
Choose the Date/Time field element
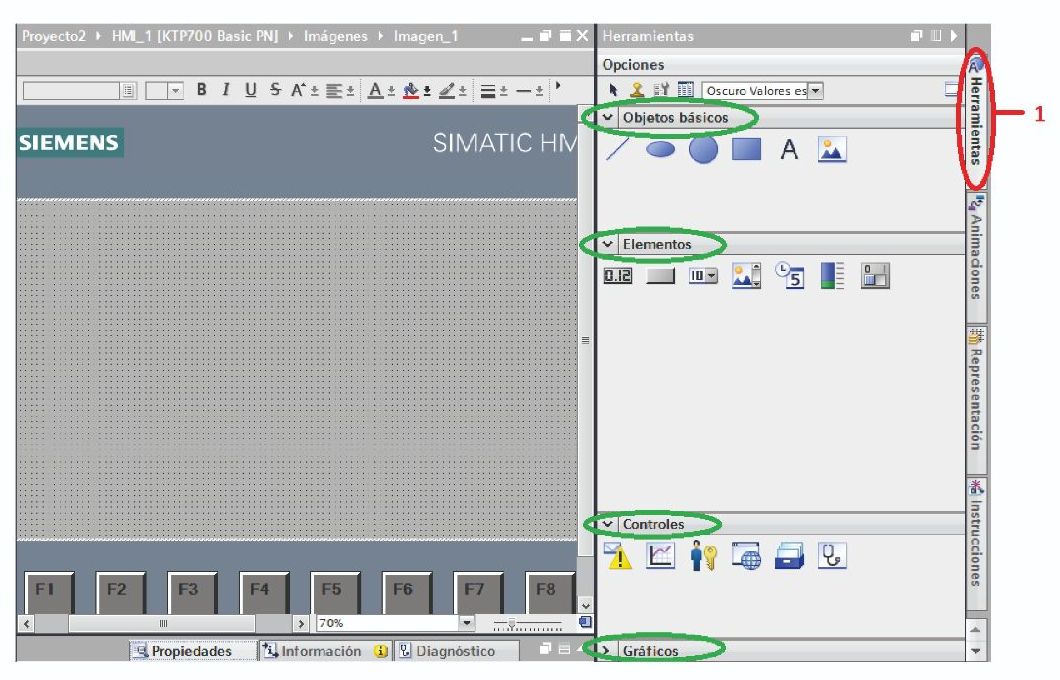[x=789, y=275]
